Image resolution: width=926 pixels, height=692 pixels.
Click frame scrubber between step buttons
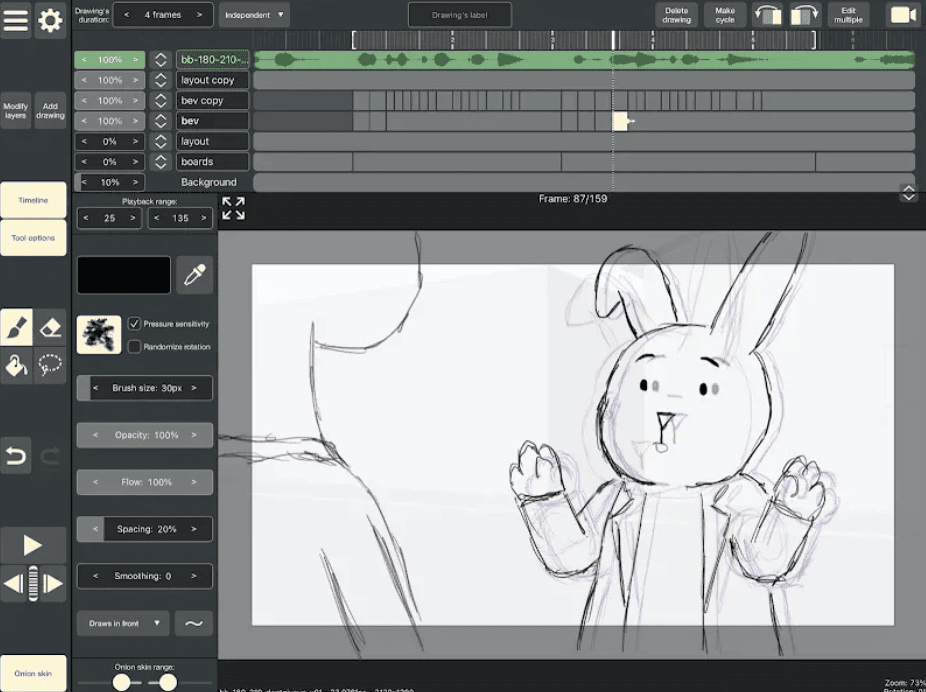pyautogui.click(x=33, y=583)
